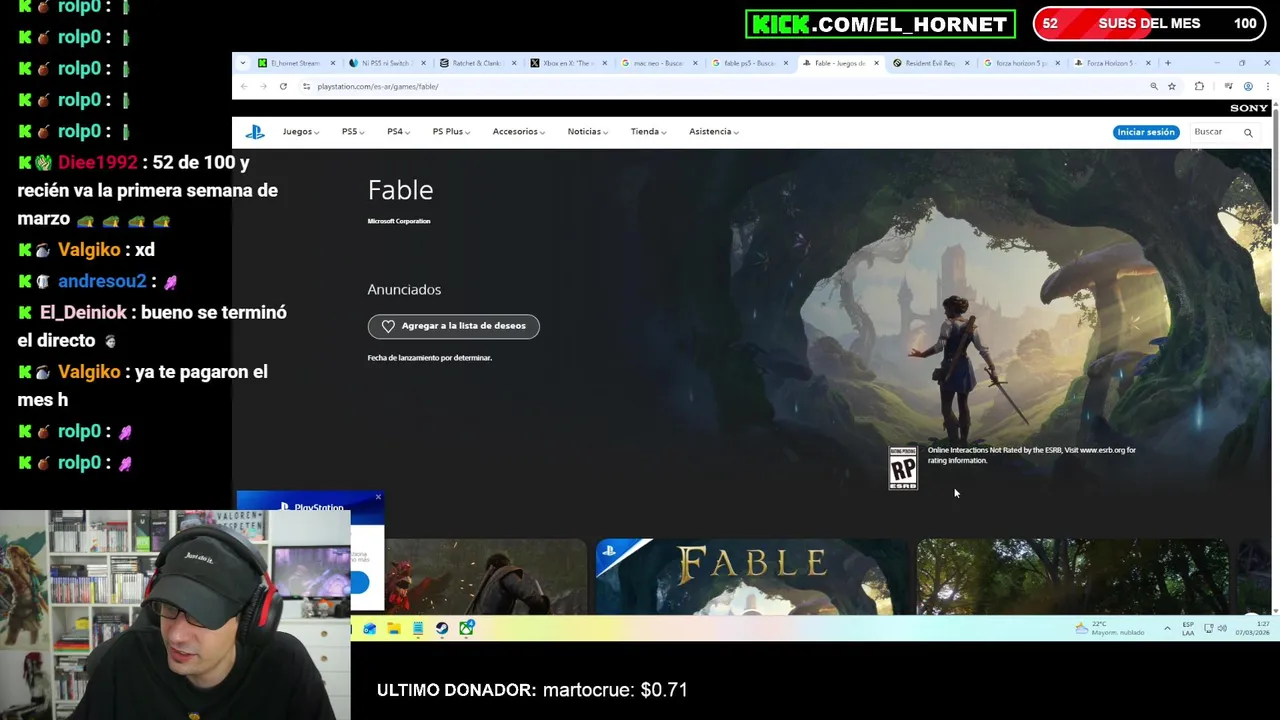
Task: Reload the page with the browser refresh icon
Action: tap(283, 87)
